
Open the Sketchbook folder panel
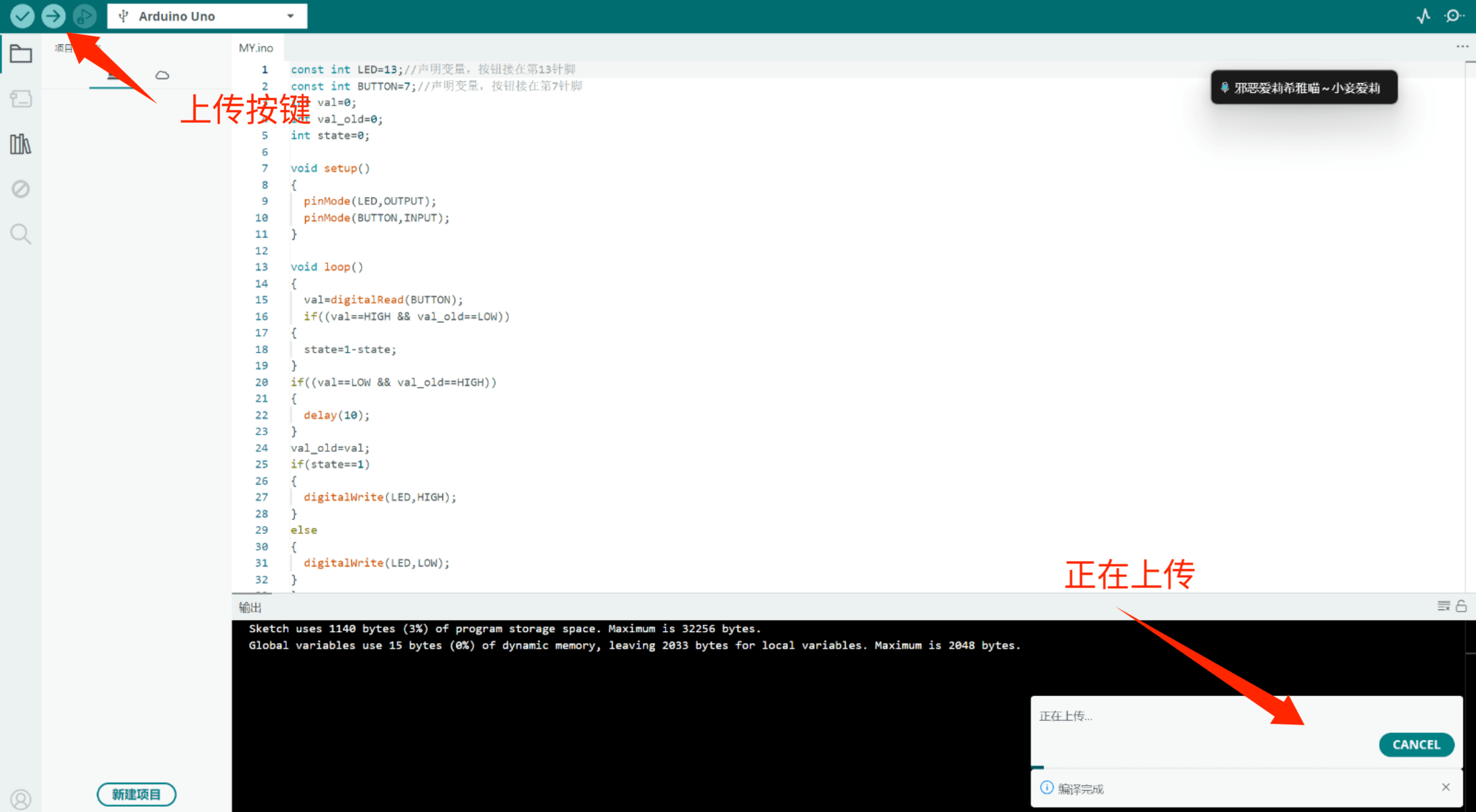point(21,54)
